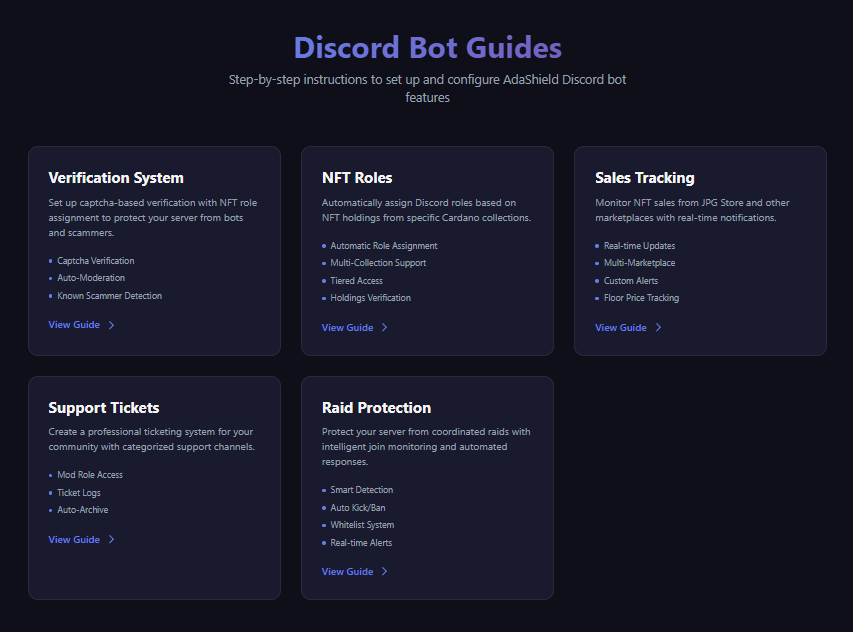Open the NFT Roles View Guide link
The height and width of the screenshot is (632, 853).
[x=348, y=327]
